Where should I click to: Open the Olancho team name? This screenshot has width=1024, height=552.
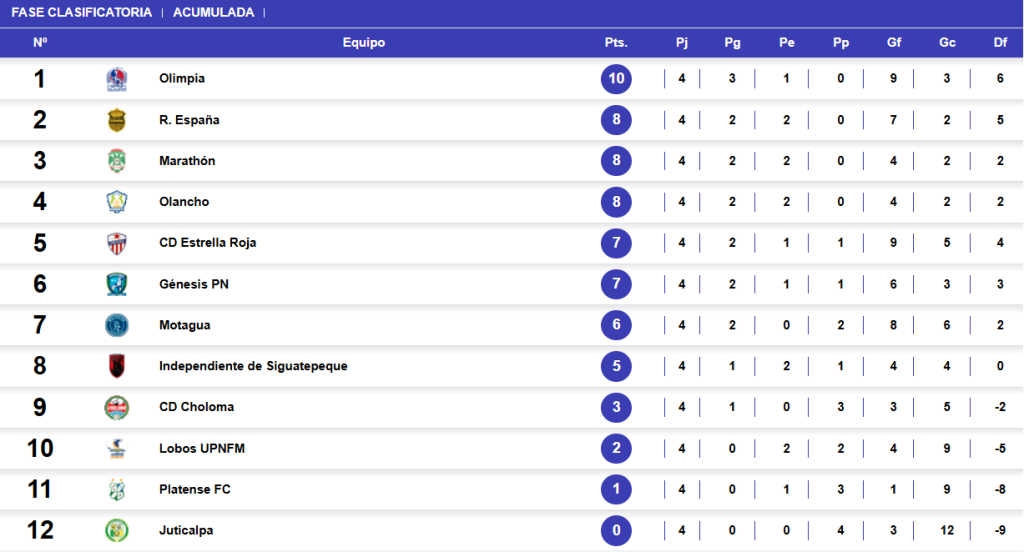[184, 202]
